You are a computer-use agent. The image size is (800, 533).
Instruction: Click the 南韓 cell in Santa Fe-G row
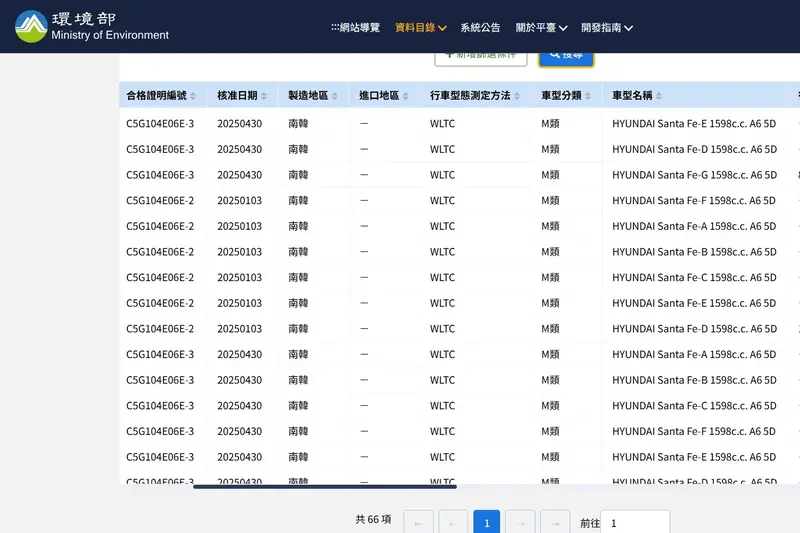pos(298,175)
